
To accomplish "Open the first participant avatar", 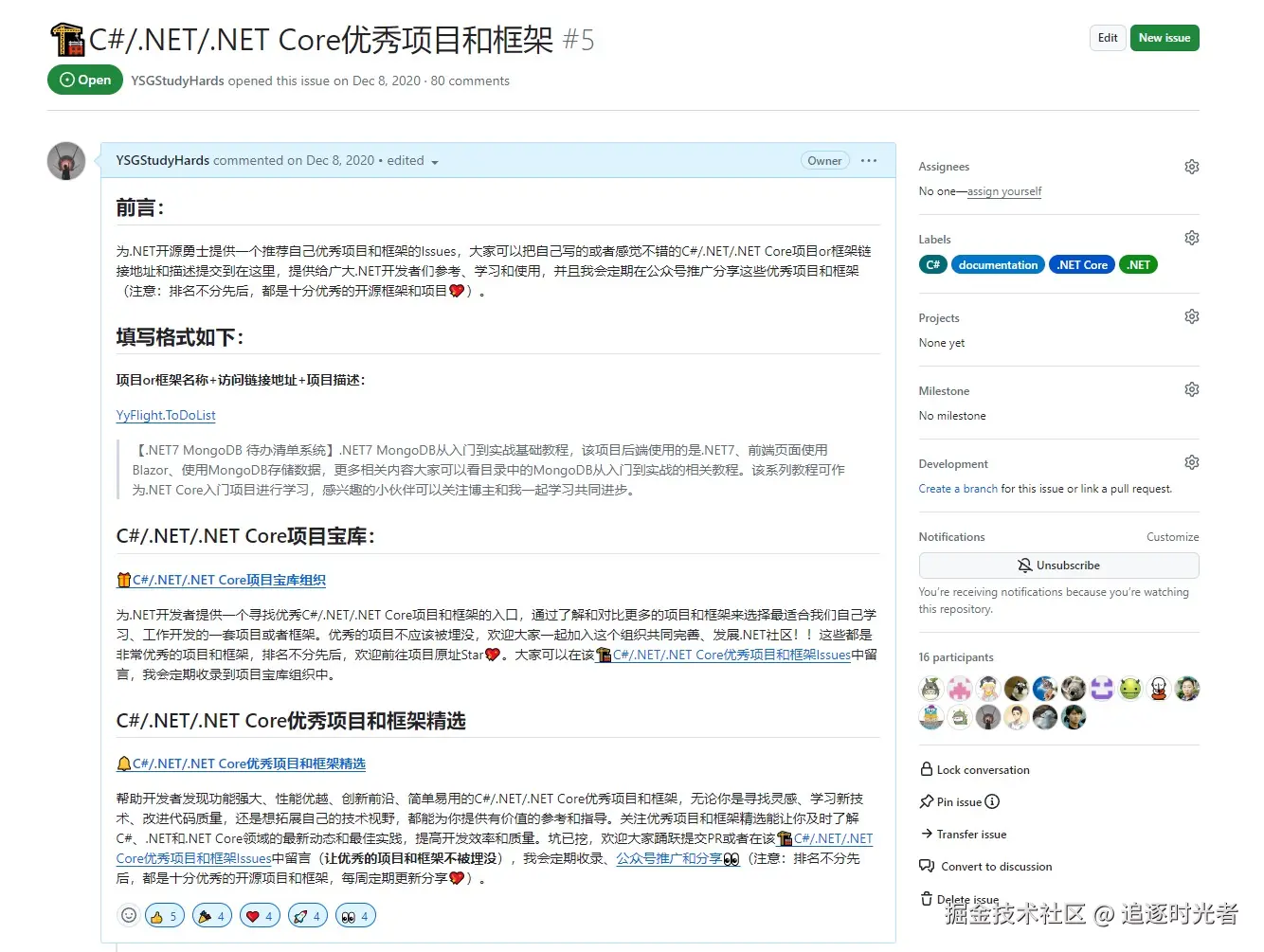I will 931,689.
